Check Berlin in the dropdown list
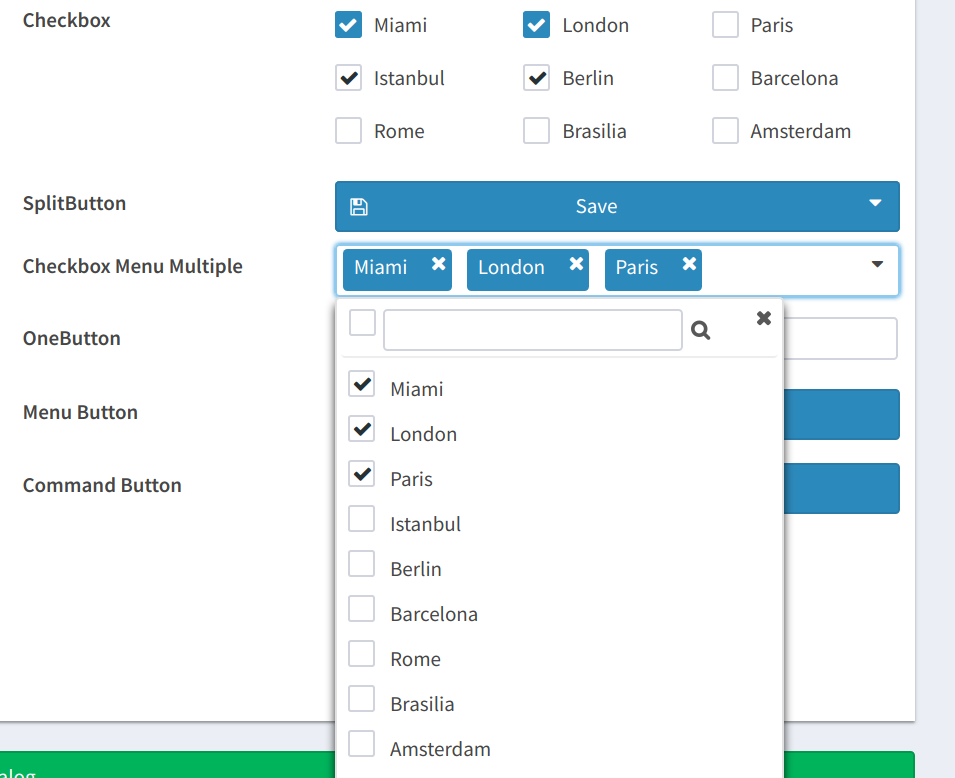The image size is (955, 778). coord(361,563)
